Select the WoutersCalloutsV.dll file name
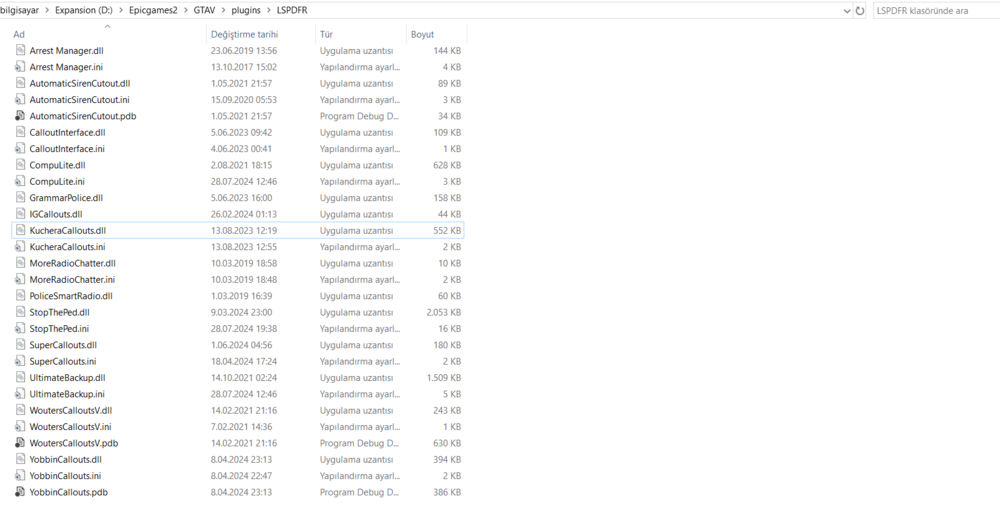The image size is (1000, 516). point(71,410)
